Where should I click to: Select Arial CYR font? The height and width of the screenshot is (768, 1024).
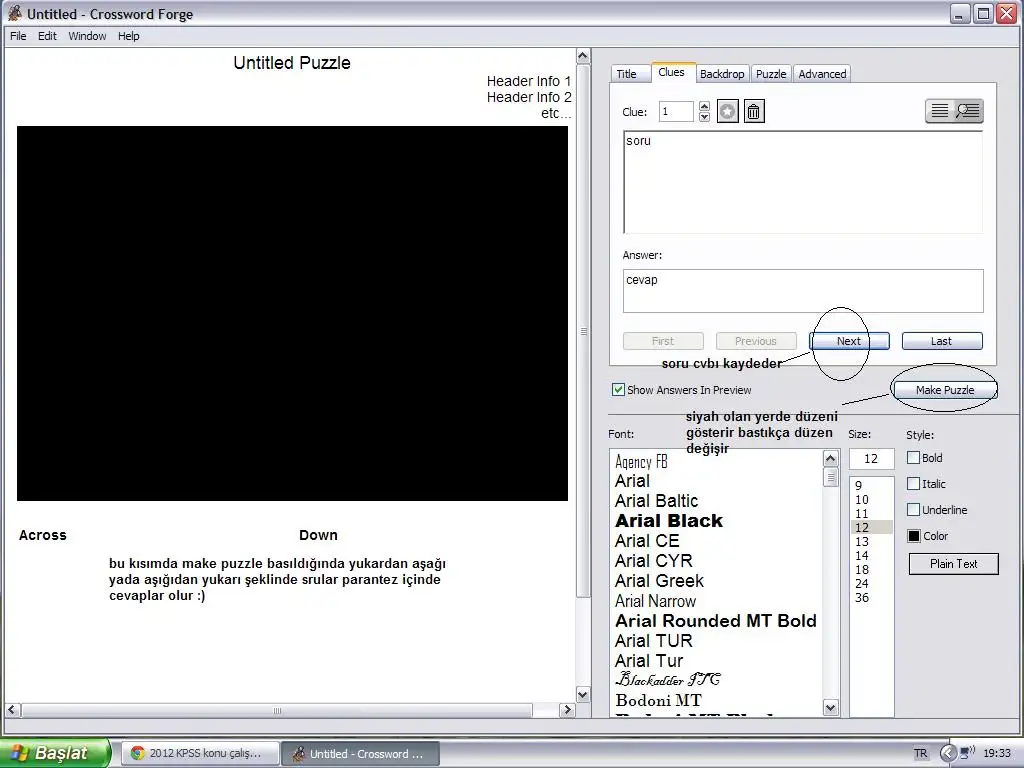(x=654, y=561)
